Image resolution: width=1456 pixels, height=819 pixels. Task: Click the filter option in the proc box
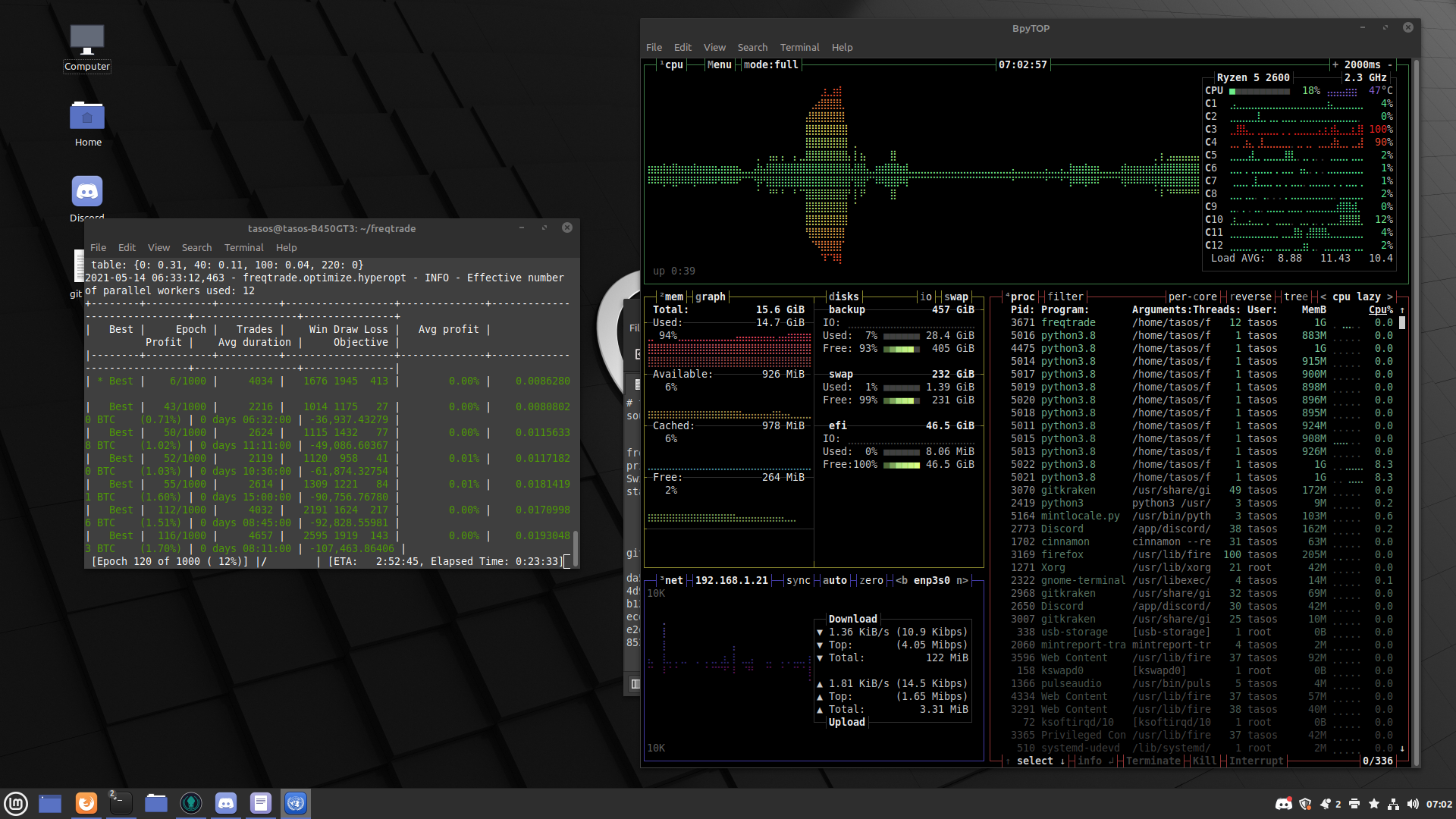tap(1065, 297)
